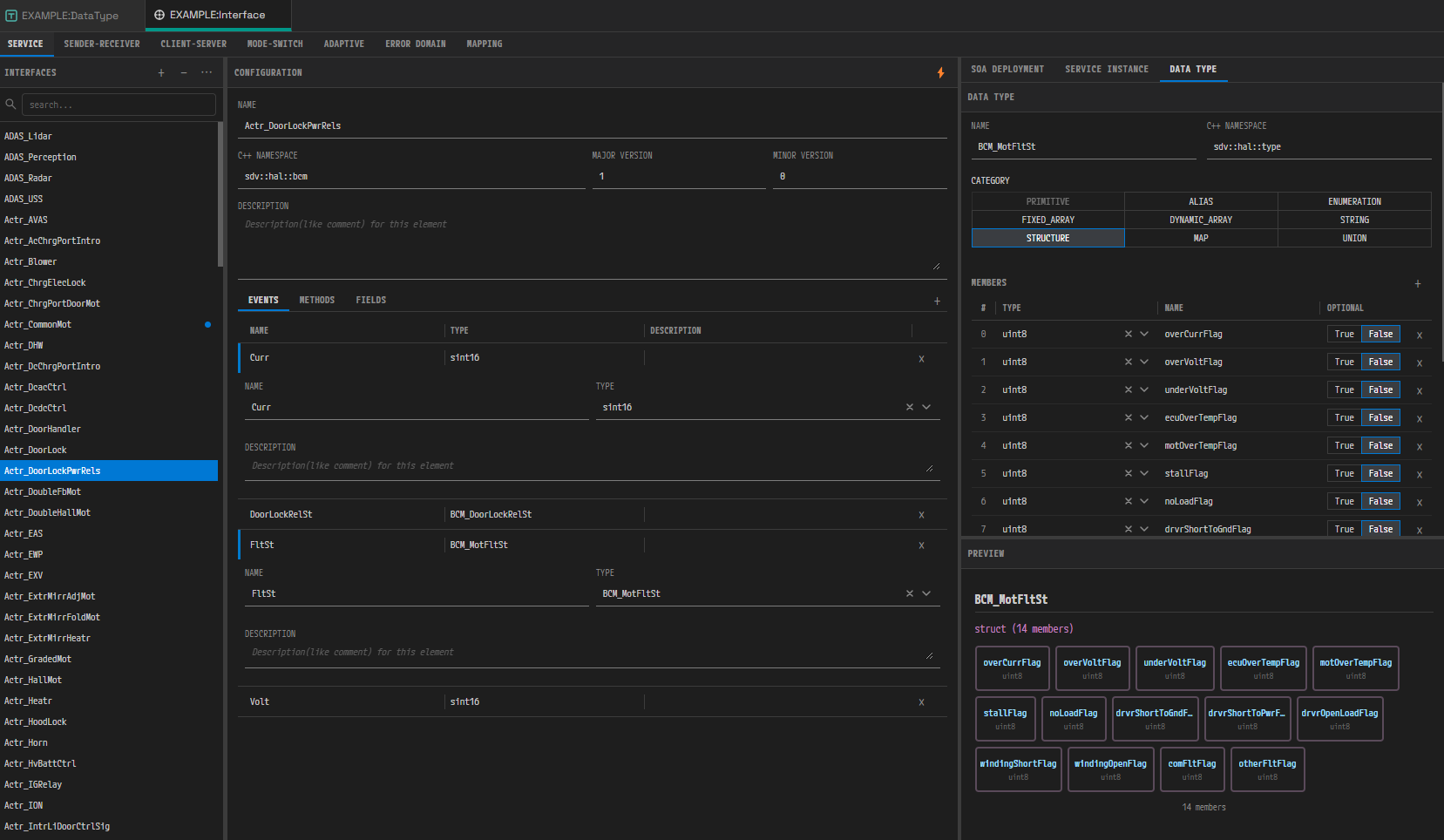
Task: Click the Major Version field
Action: [x=679, y=176]
